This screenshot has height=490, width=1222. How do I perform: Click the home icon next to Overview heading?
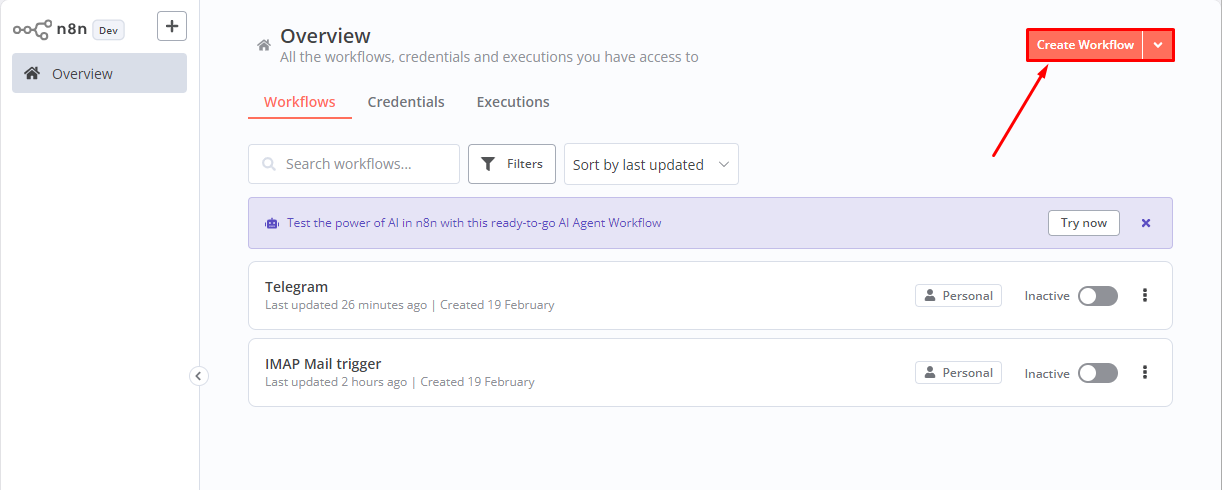tap(264, 45)
